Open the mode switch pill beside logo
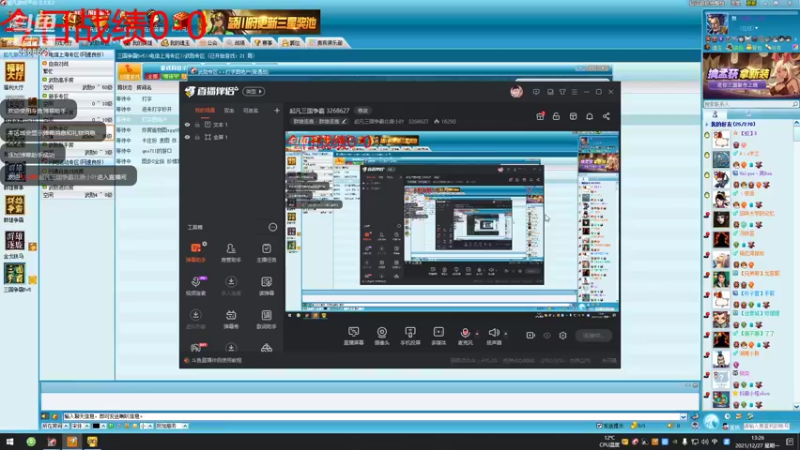This screenshot has height=450, width=800. point(254,91)
